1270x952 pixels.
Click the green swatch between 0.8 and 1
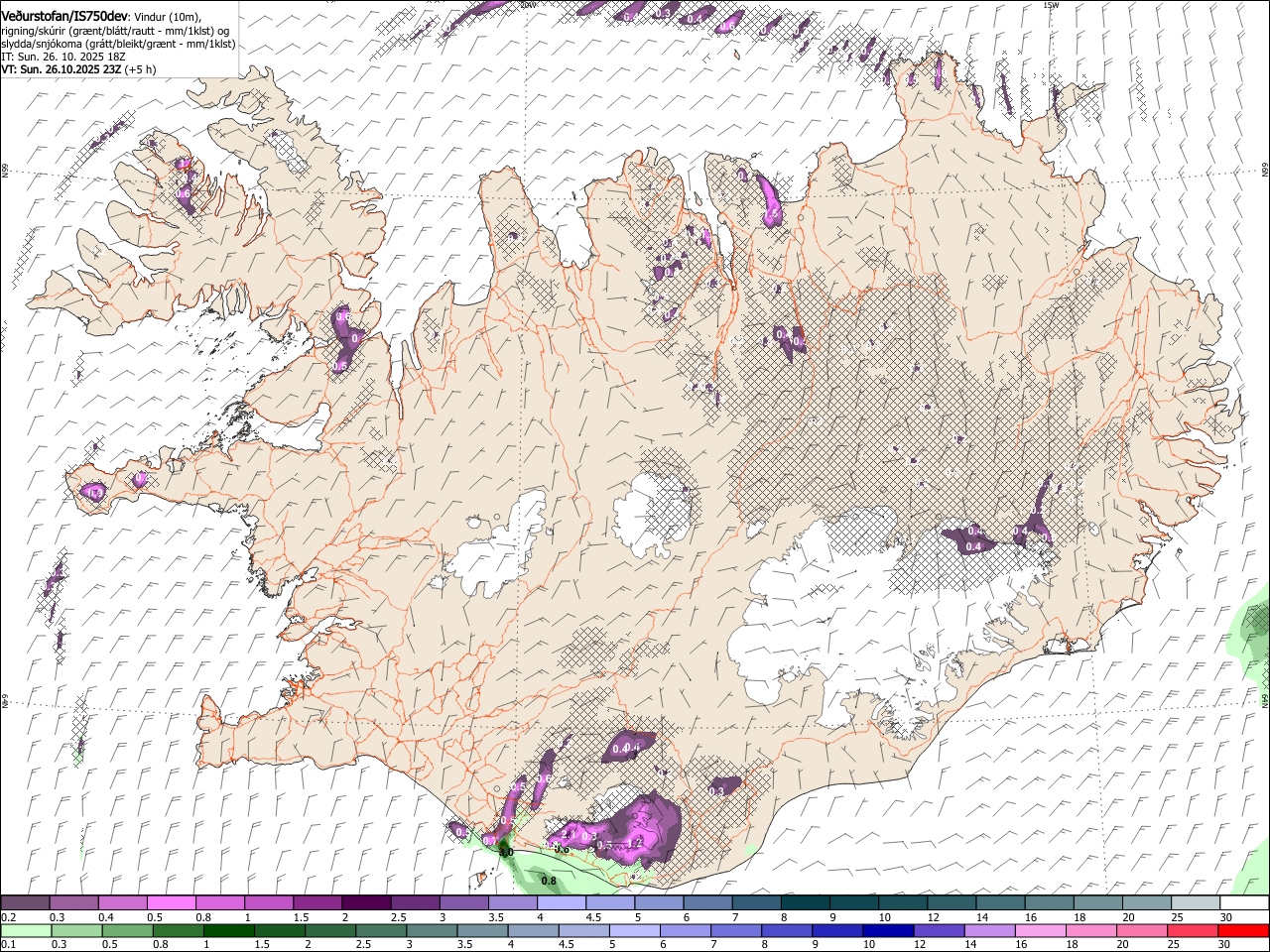[x=178, y=930]
